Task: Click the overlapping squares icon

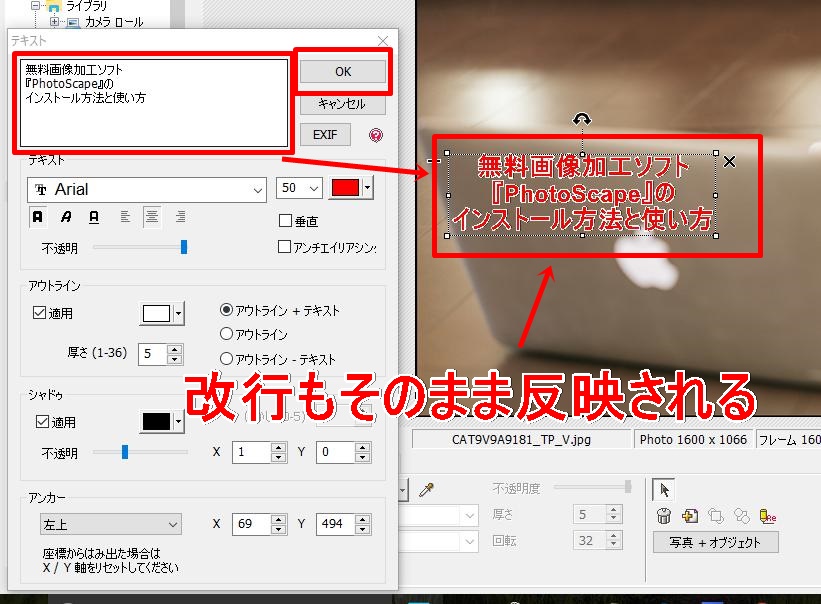Action: pyautogui.click(x=716, y=516)
